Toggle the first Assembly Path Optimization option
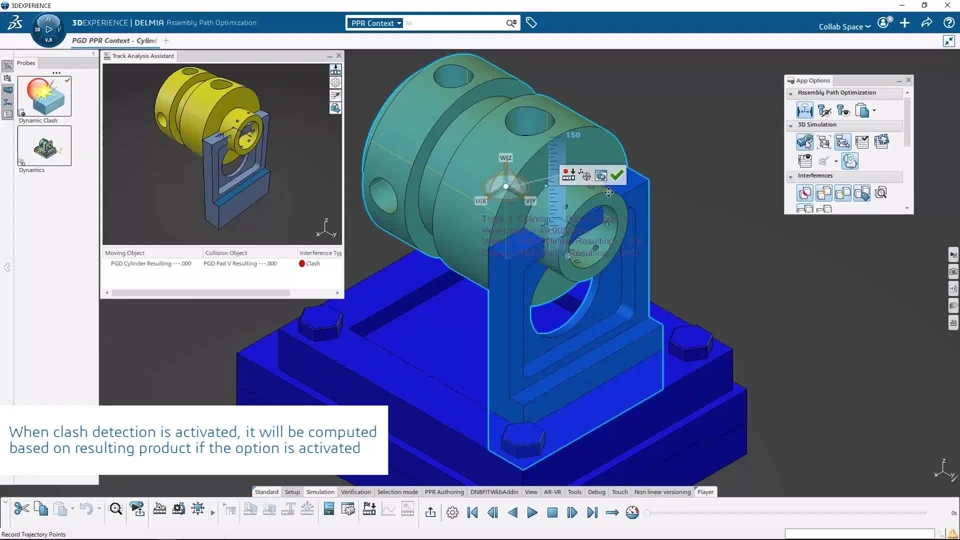Image resolution: width=960 pixels, height=540 pixels. pos(804,110)
